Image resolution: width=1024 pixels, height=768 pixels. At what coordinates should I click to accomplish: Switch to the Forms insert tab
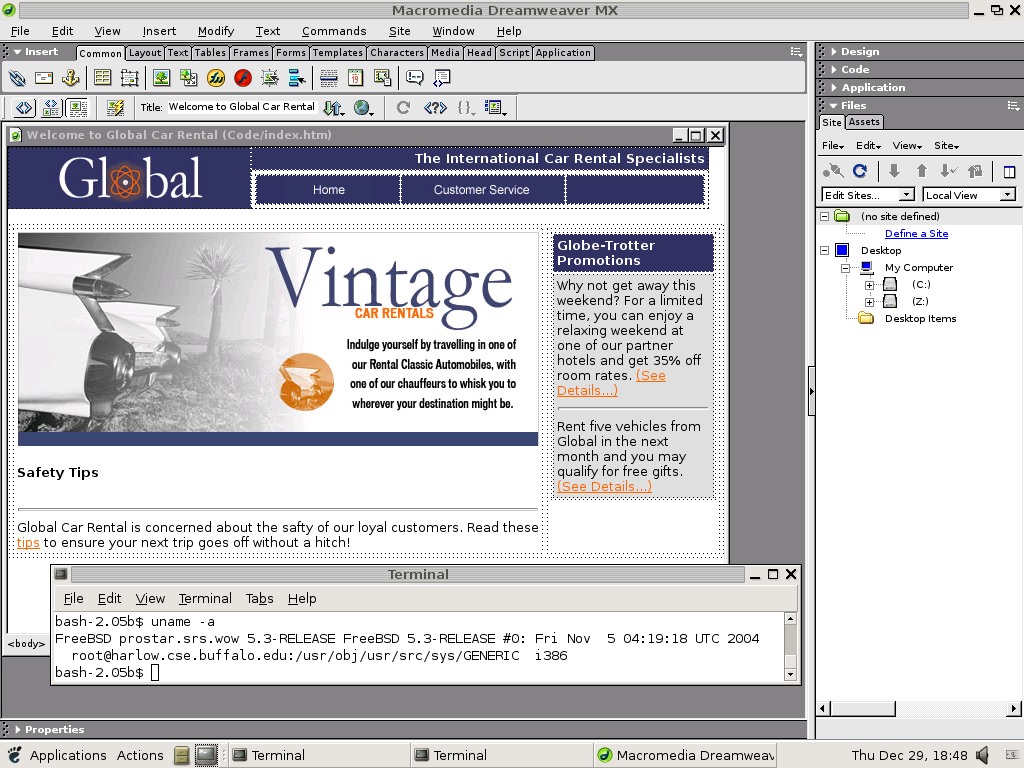click(291, 53)
